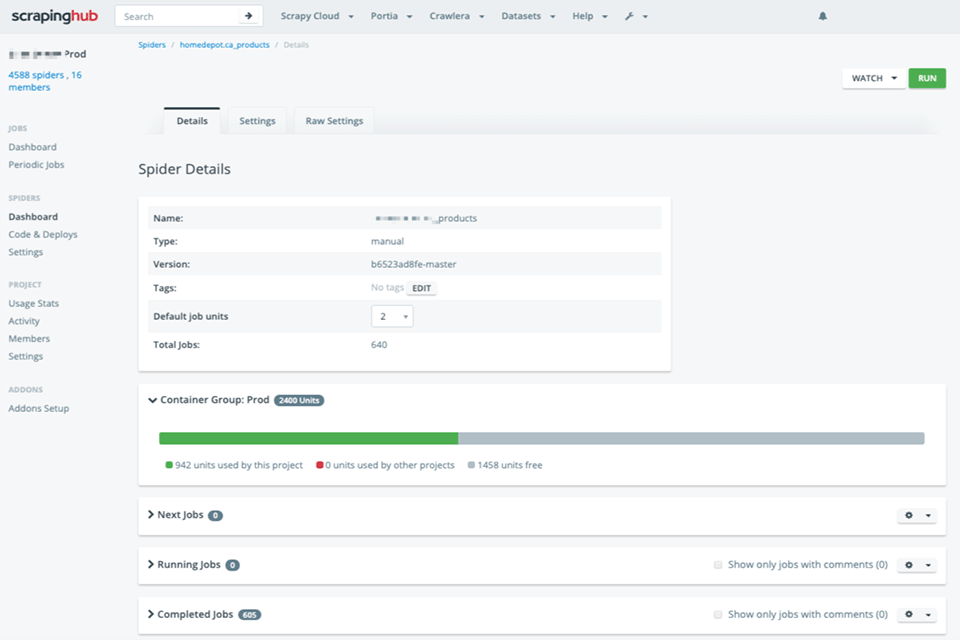The width and height of the screenshot is (960, 640).
Task: Open the Portia dropdown menu
Action: tap(391, 16)
